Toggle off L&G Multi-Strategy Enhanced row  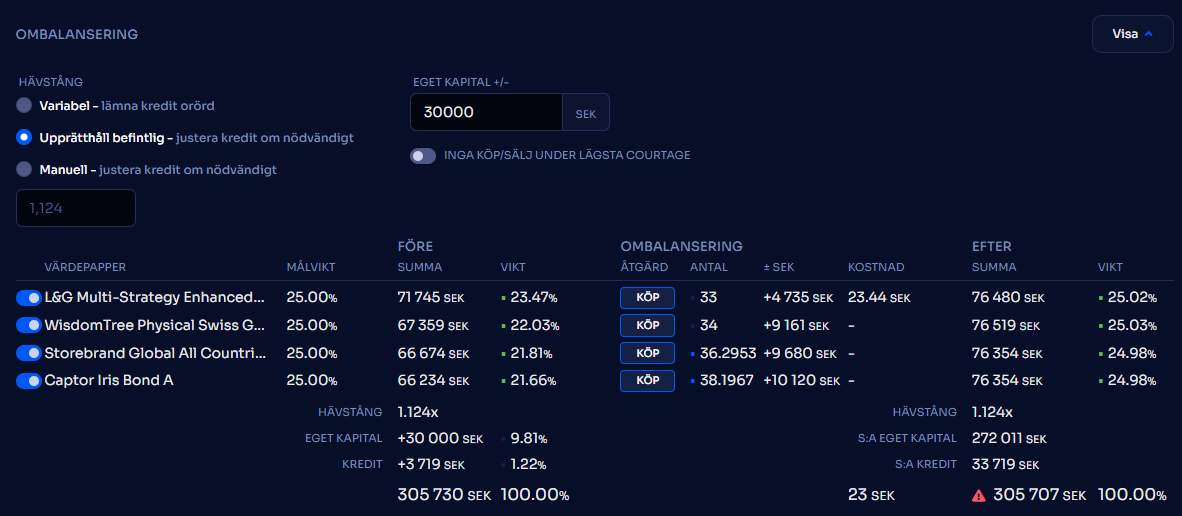(x=28, y=297)
